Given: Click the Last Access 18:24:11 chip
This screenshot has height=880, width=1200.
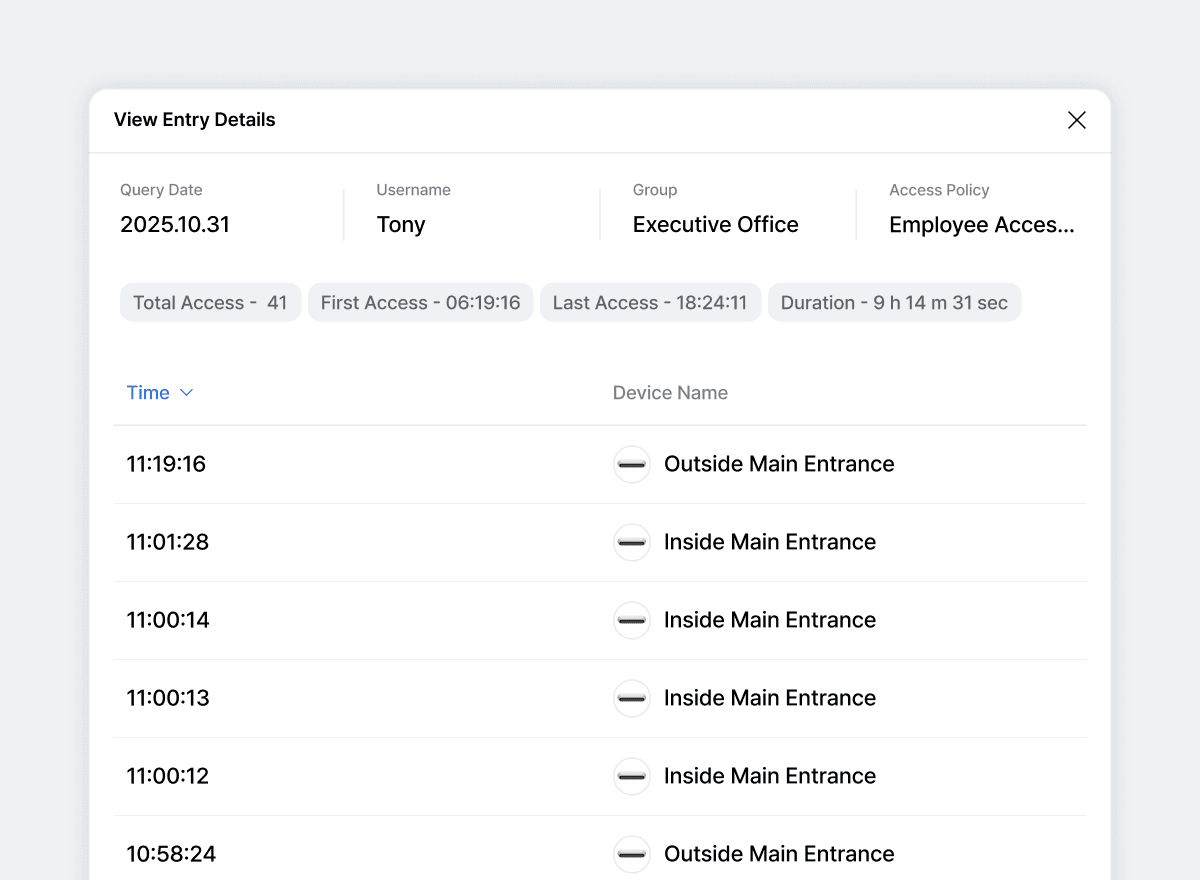Looking at the screenshot, I should 650,303.
